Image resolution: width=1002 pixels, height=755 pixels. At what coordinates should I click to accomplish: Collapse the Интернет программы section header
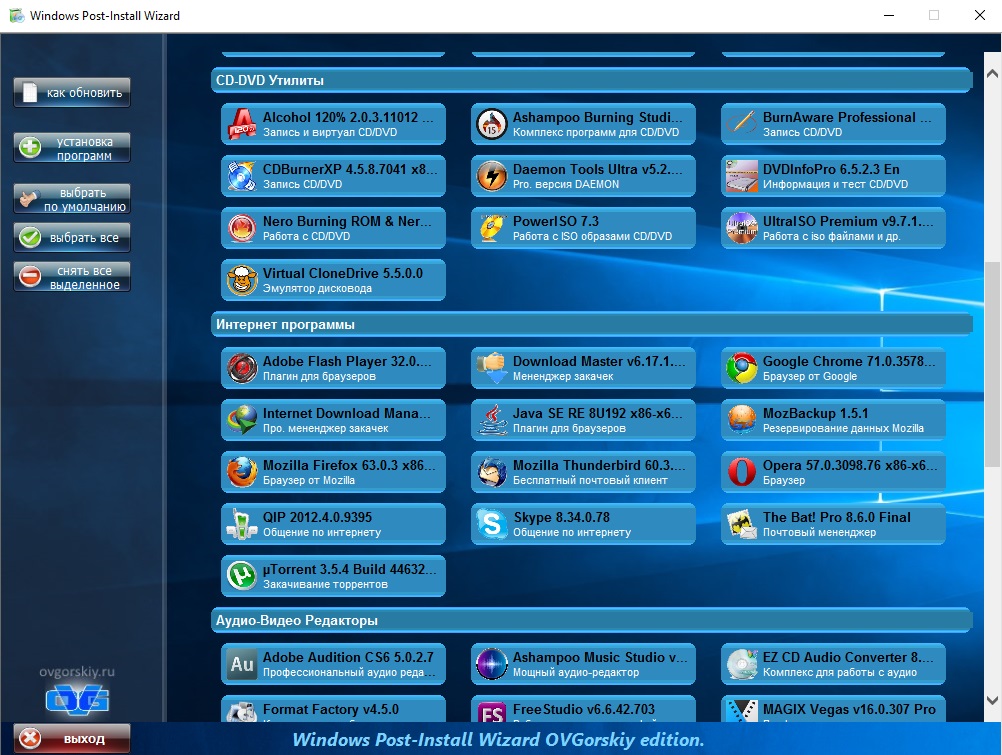click(591, 324)
